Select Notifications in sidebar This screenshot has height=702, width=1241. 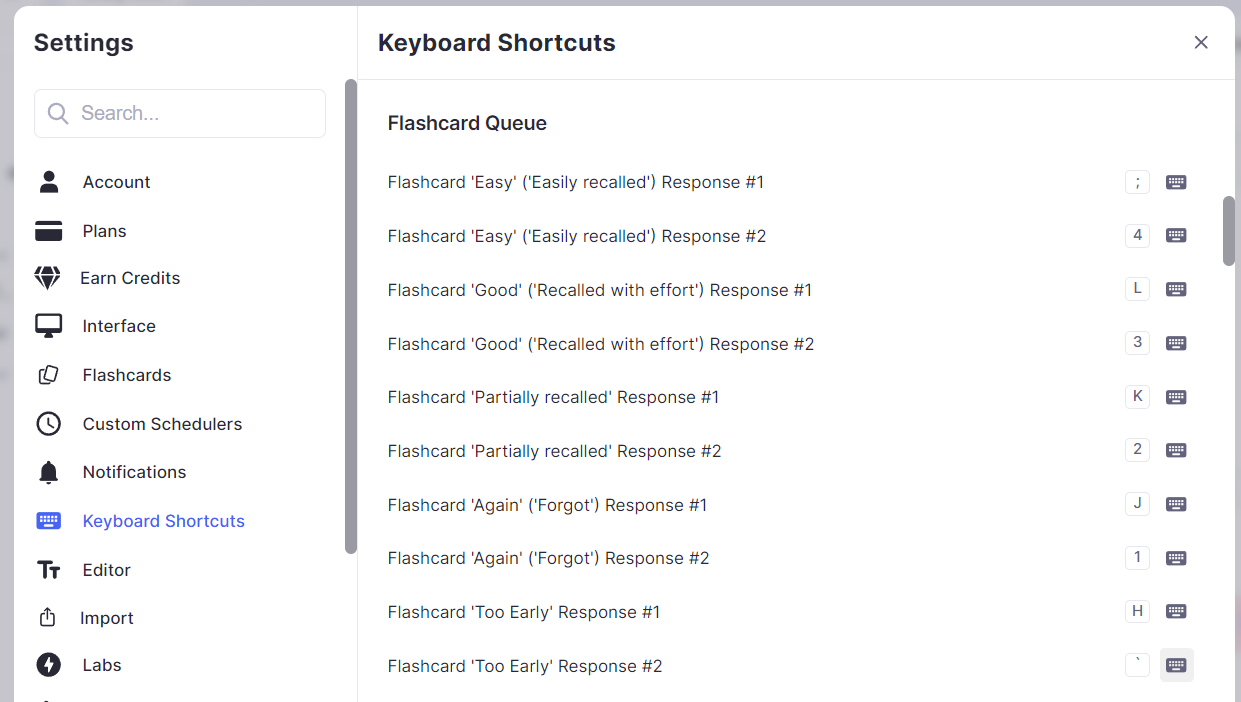(x=134, y=472)
